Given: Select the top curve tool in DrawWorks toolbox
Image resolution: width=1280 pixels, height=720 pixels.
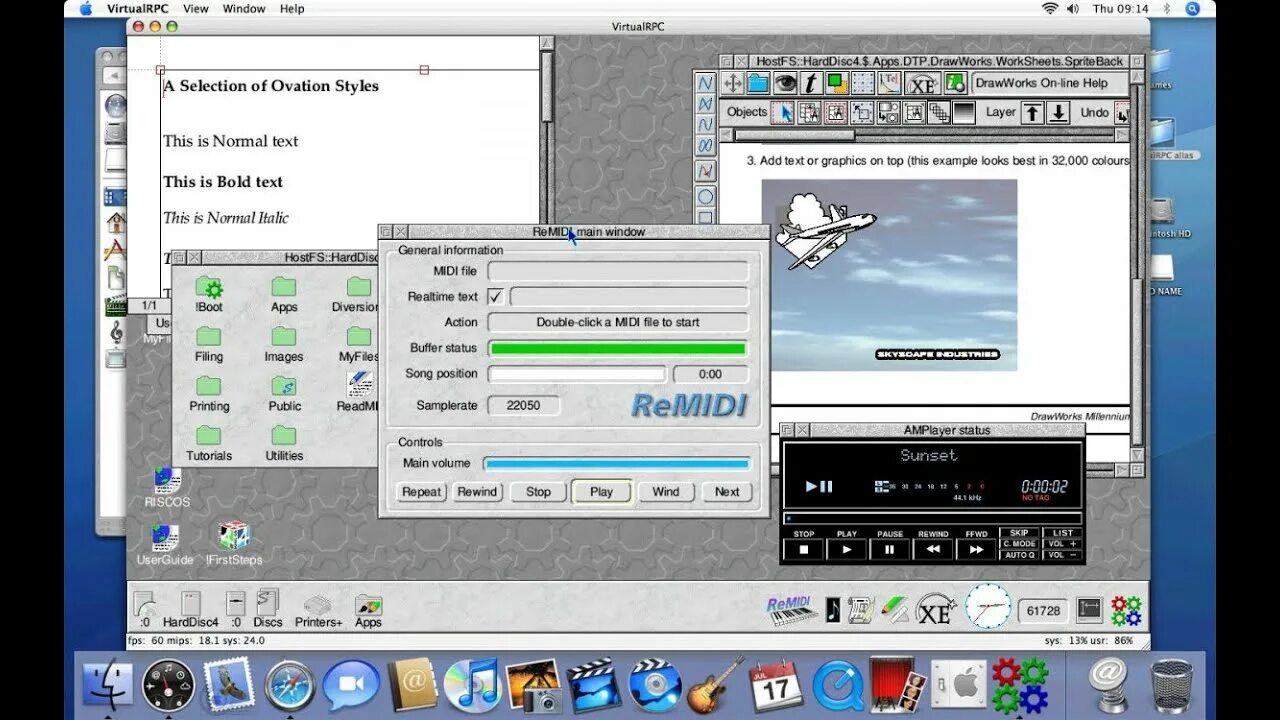Looking at the screenshot, I should click(706, 82).
